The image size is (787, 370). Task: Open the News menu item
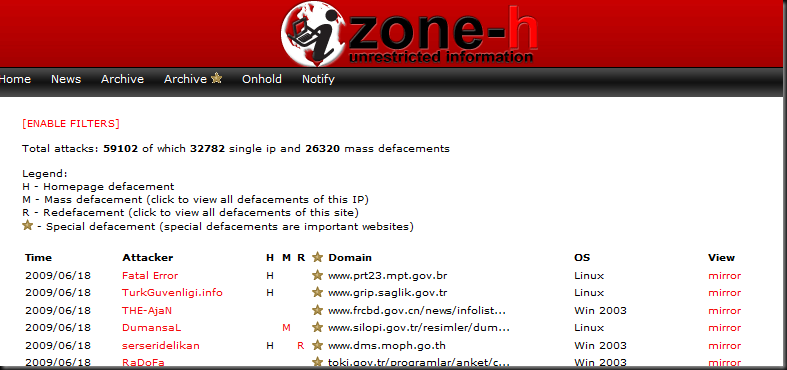tap(66, 79)
